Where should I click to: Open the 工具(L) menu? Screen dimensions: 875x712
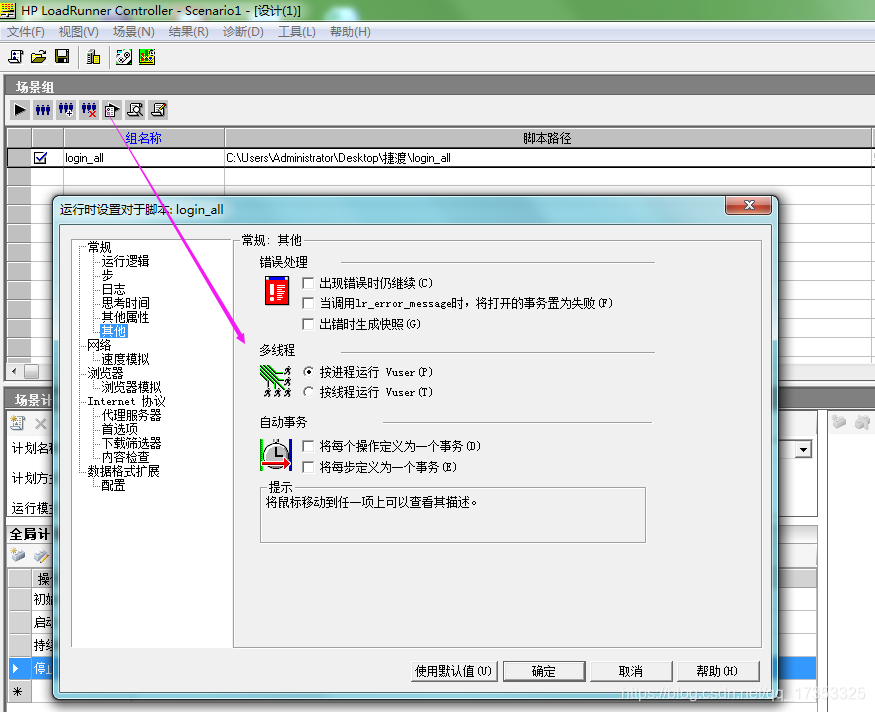[x=297, y=32]
